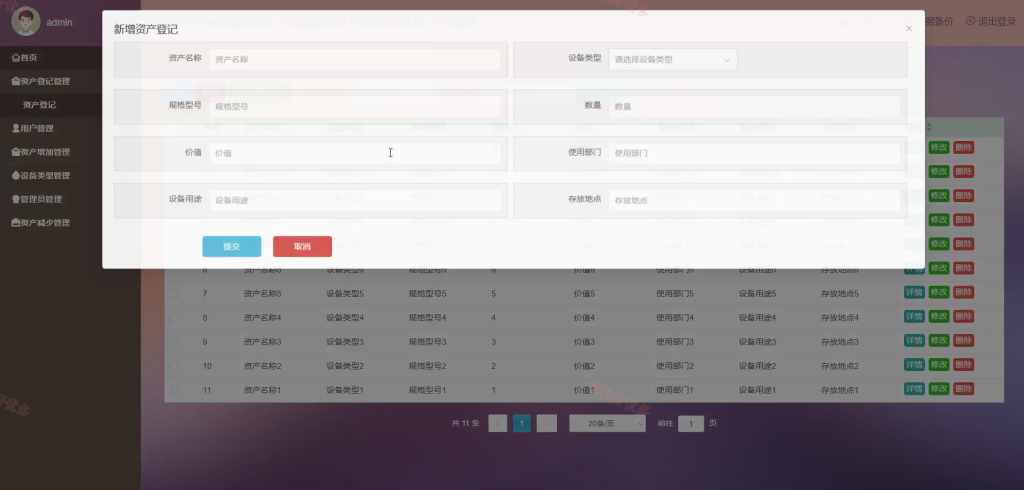Open 详情 for 资产名称1
Viewport: 1024px width, 490px height.
(x=914, y=389)
